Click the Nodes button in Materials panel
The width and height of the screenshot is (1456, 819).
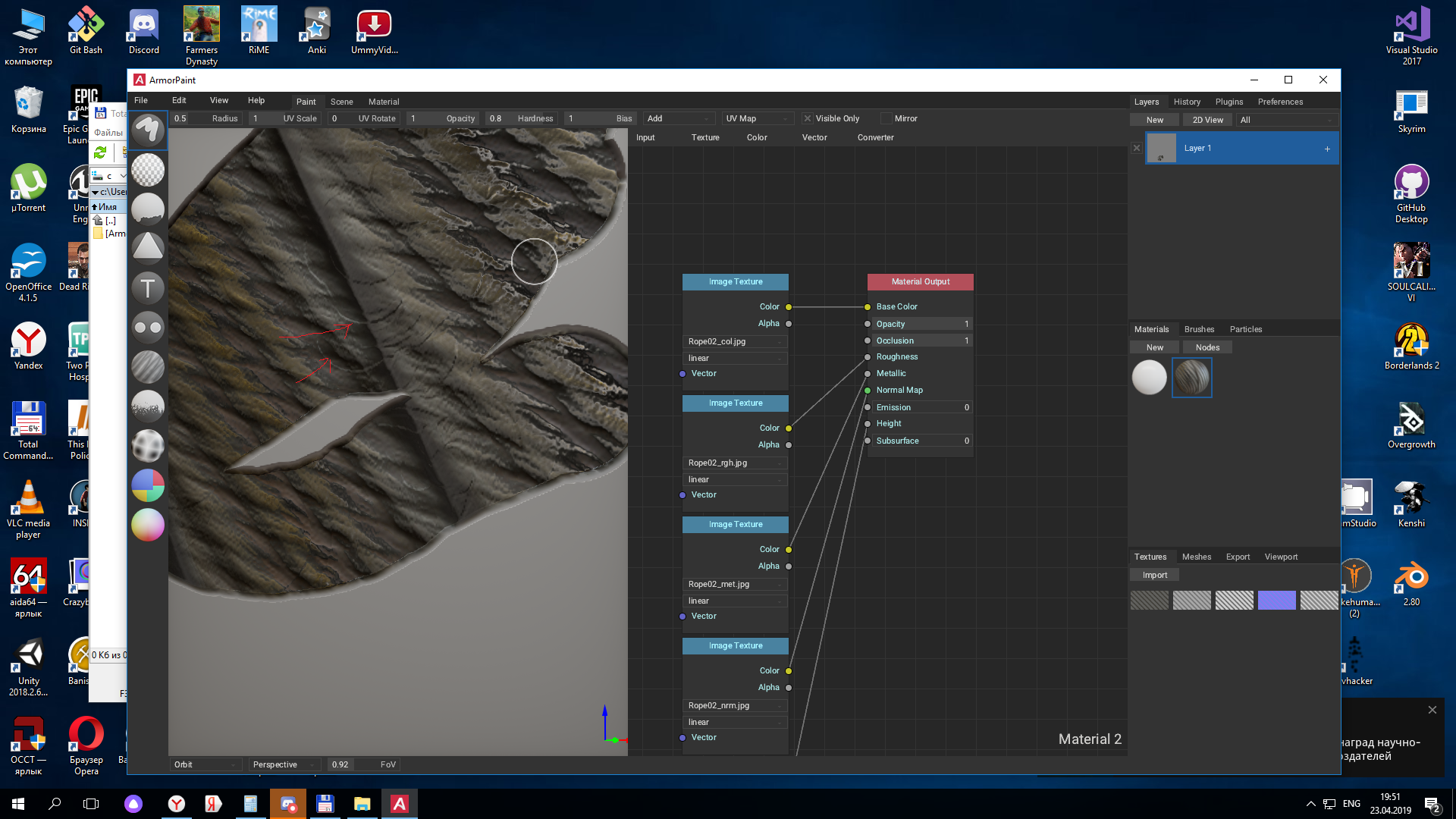[x=1207, y=347]
